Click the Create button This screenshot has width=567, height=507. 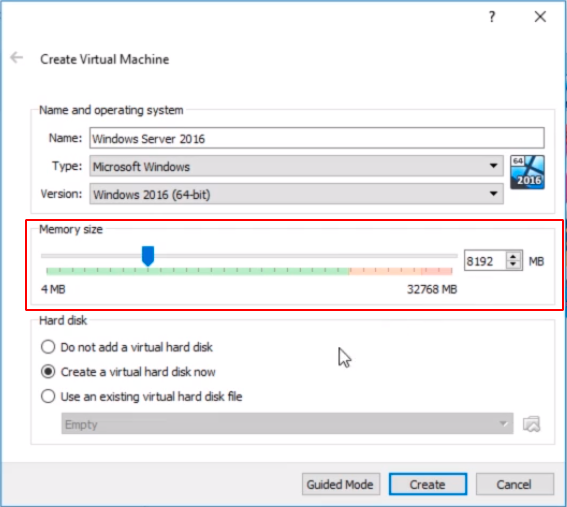tap(428, 484)
